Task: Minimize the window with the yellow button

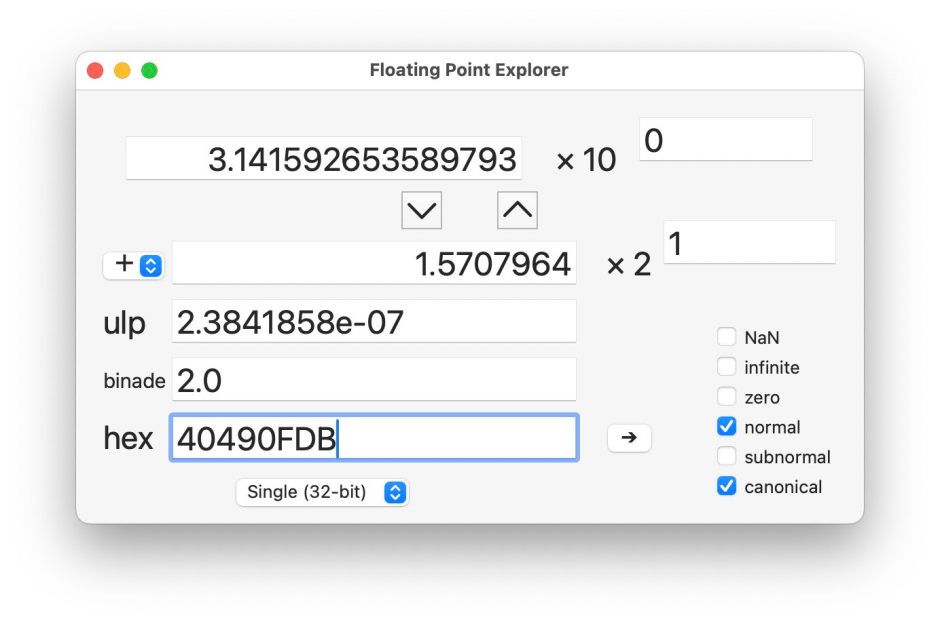Action: (122, 71)
